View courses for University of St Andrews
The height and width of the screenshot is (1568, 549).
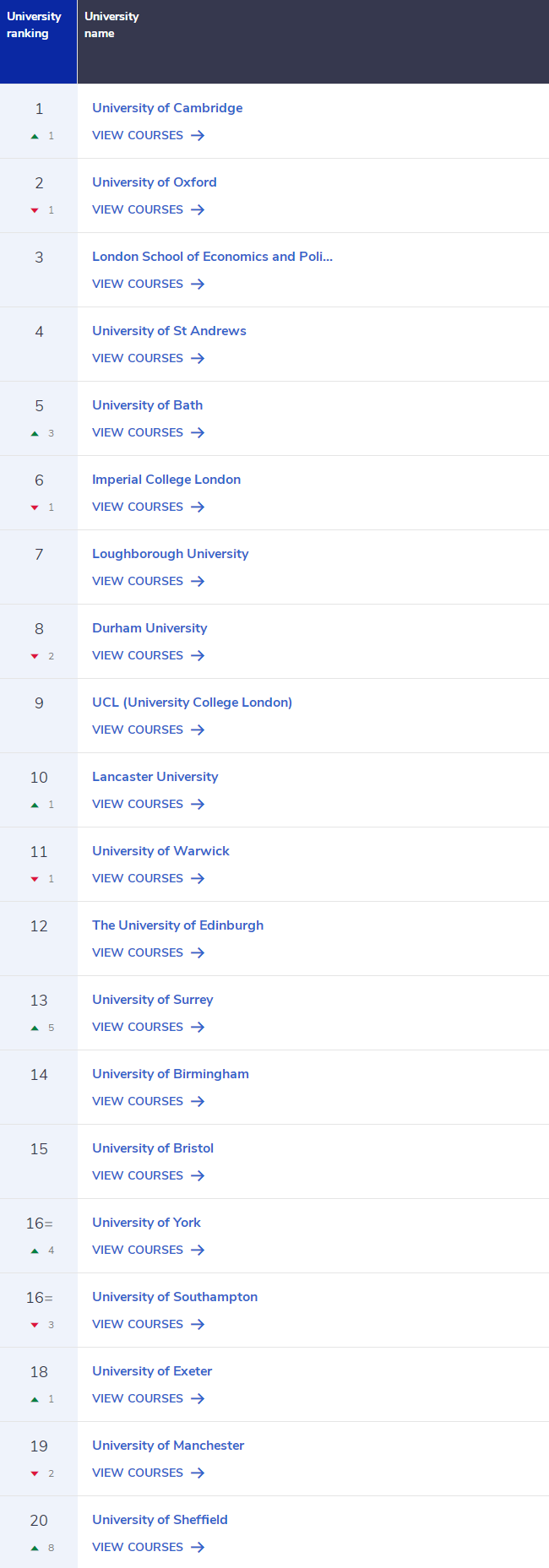tap(149, 358)
